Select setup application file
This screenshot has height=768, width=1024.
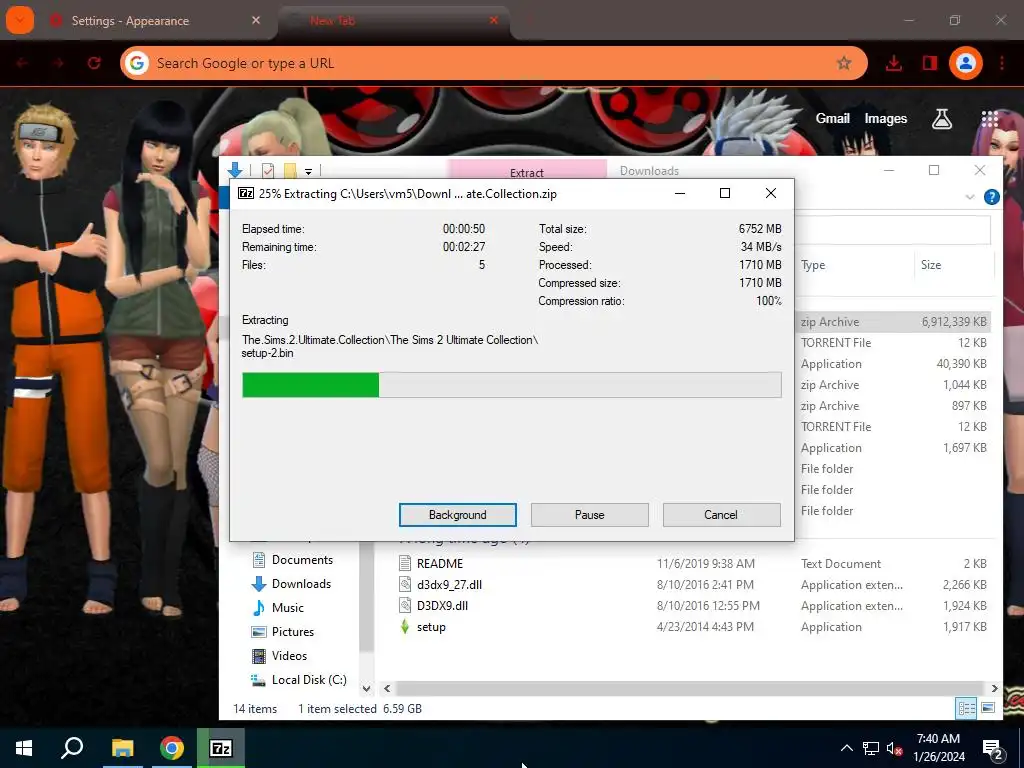[431, 627]
